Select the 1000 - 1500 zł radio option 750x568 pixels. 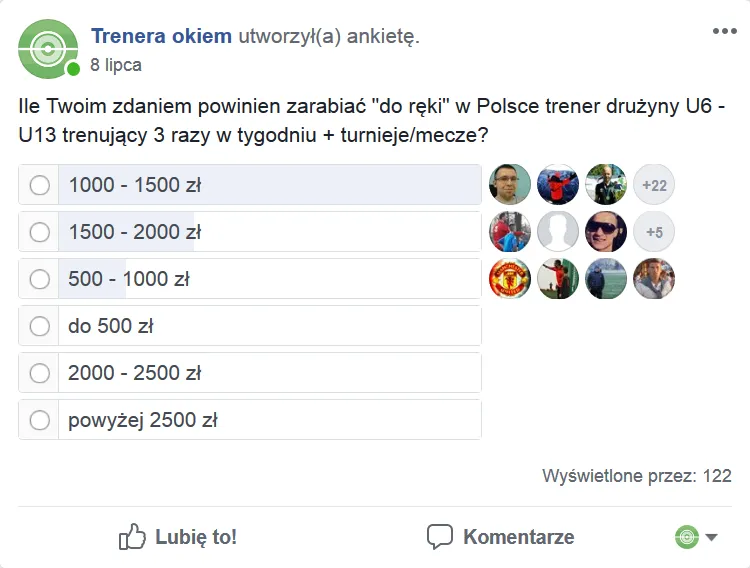tap(40, 185)
